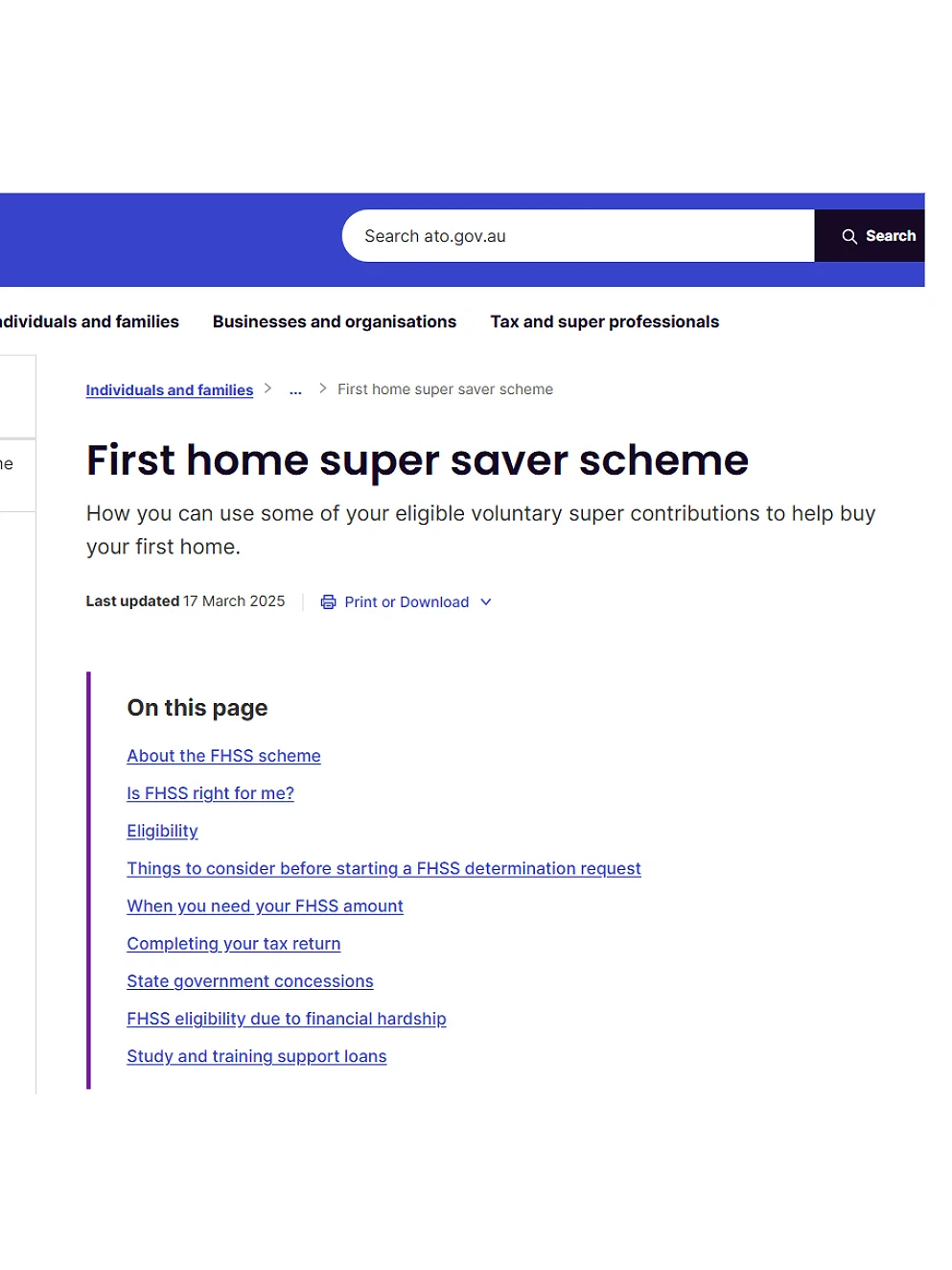Click the printer icon
This screenshot has height=1270, width=952.
pos(328,602)
